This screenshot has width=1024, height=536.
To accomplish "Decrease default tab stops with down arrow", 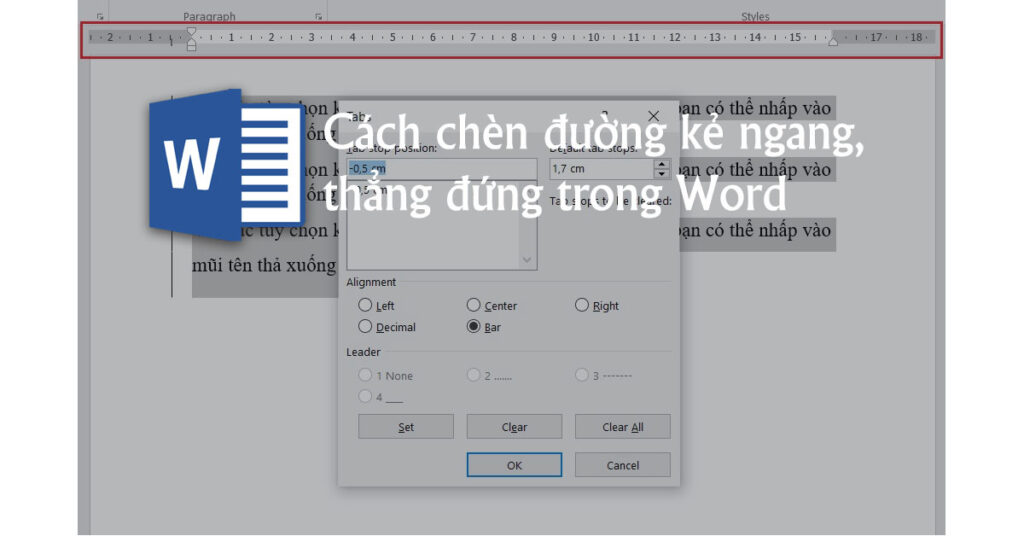I will tap(661, 174).
